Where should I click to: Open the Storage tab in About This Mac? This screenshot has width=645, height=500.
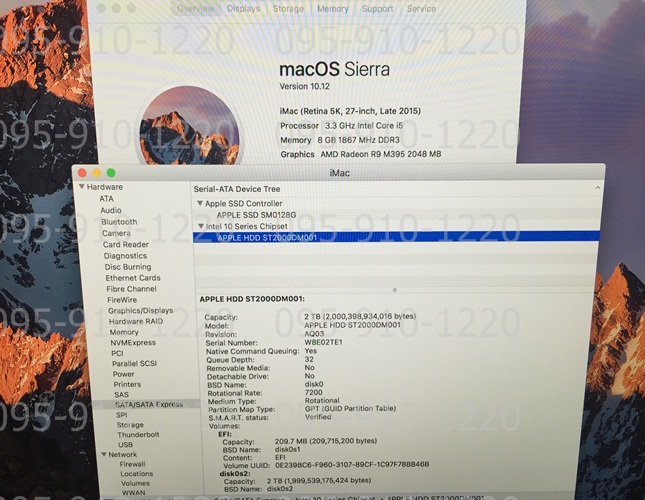point(288,9)
